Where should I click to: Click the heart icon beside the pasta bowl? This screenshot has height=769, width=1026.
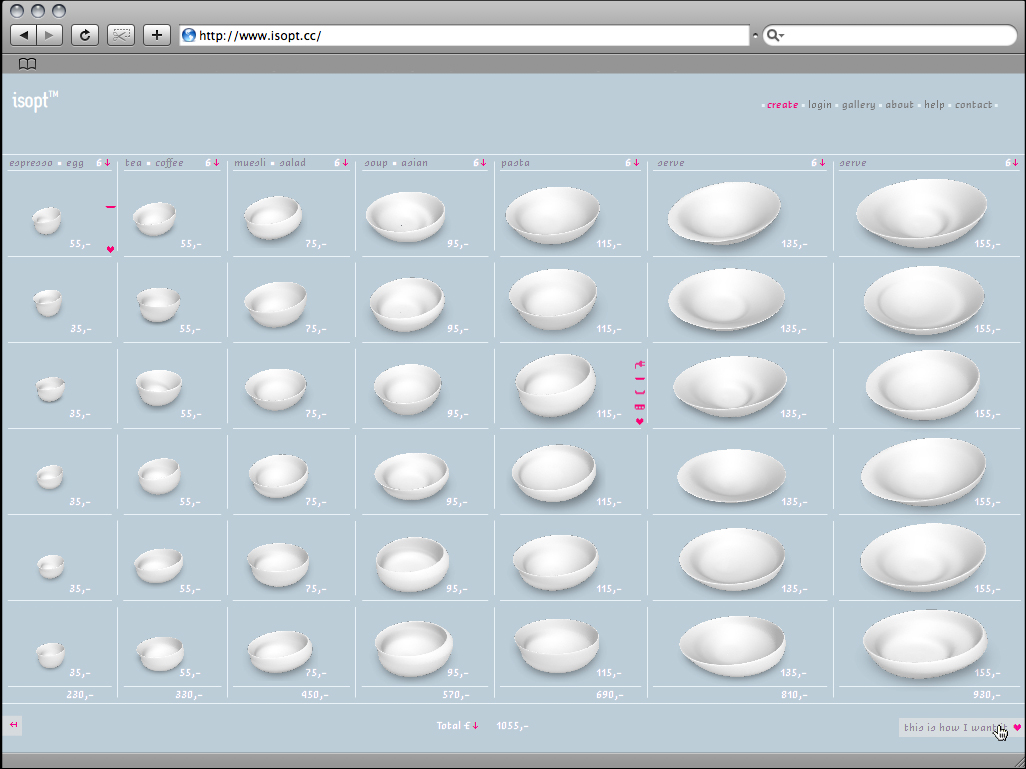pos(640,421)
